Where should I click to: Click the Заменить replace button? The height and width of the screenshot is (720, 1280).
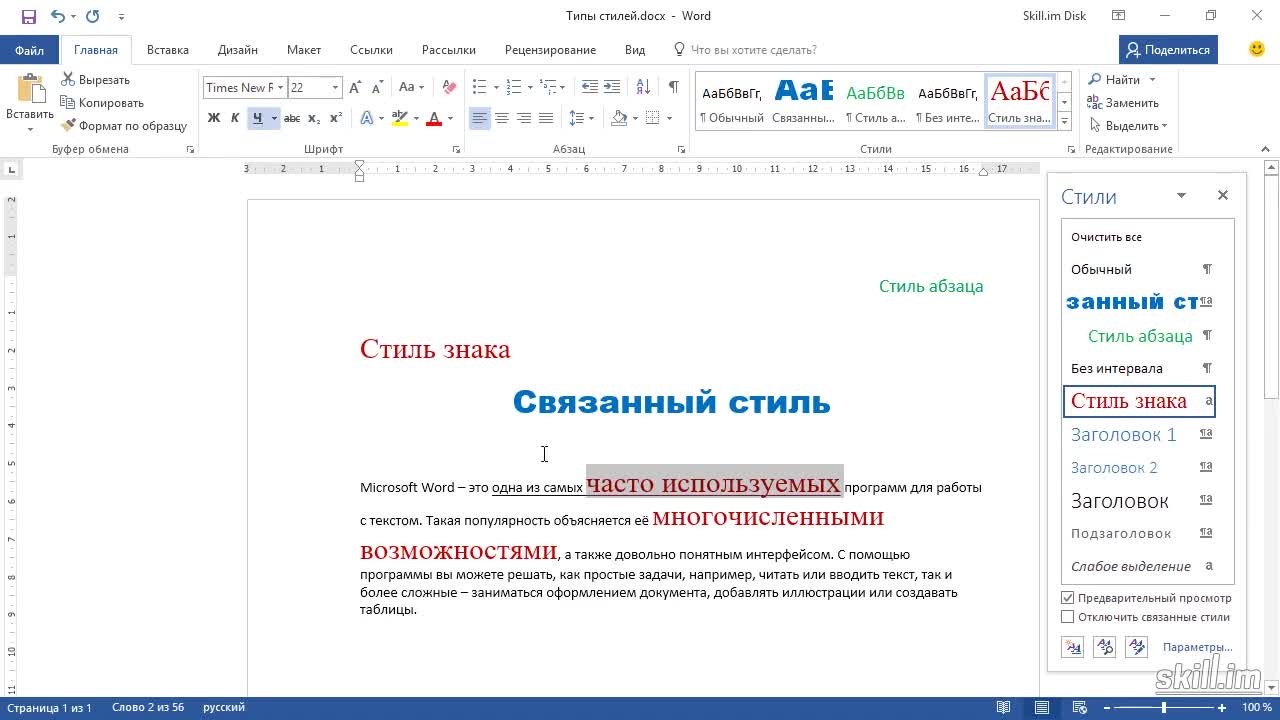click(x=1123, y=103)
